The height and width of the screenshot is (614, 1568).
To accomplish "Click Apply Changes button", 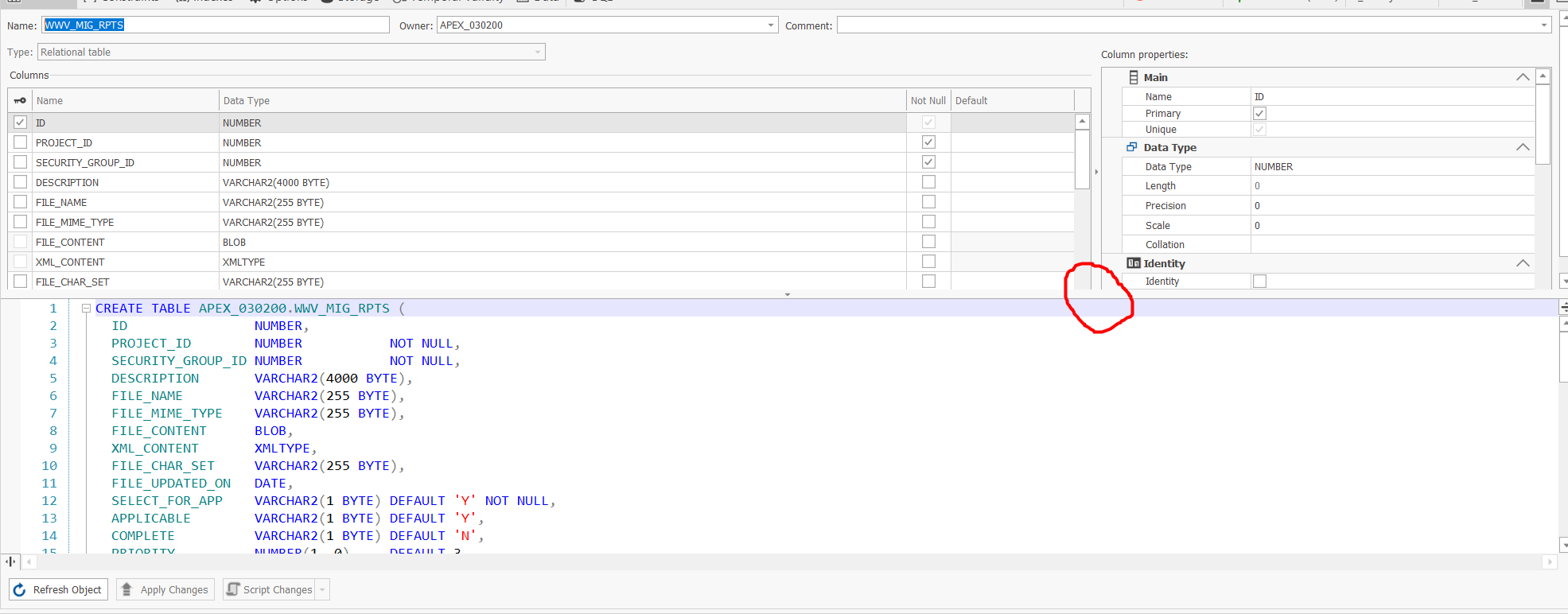I will coord(165,590).
